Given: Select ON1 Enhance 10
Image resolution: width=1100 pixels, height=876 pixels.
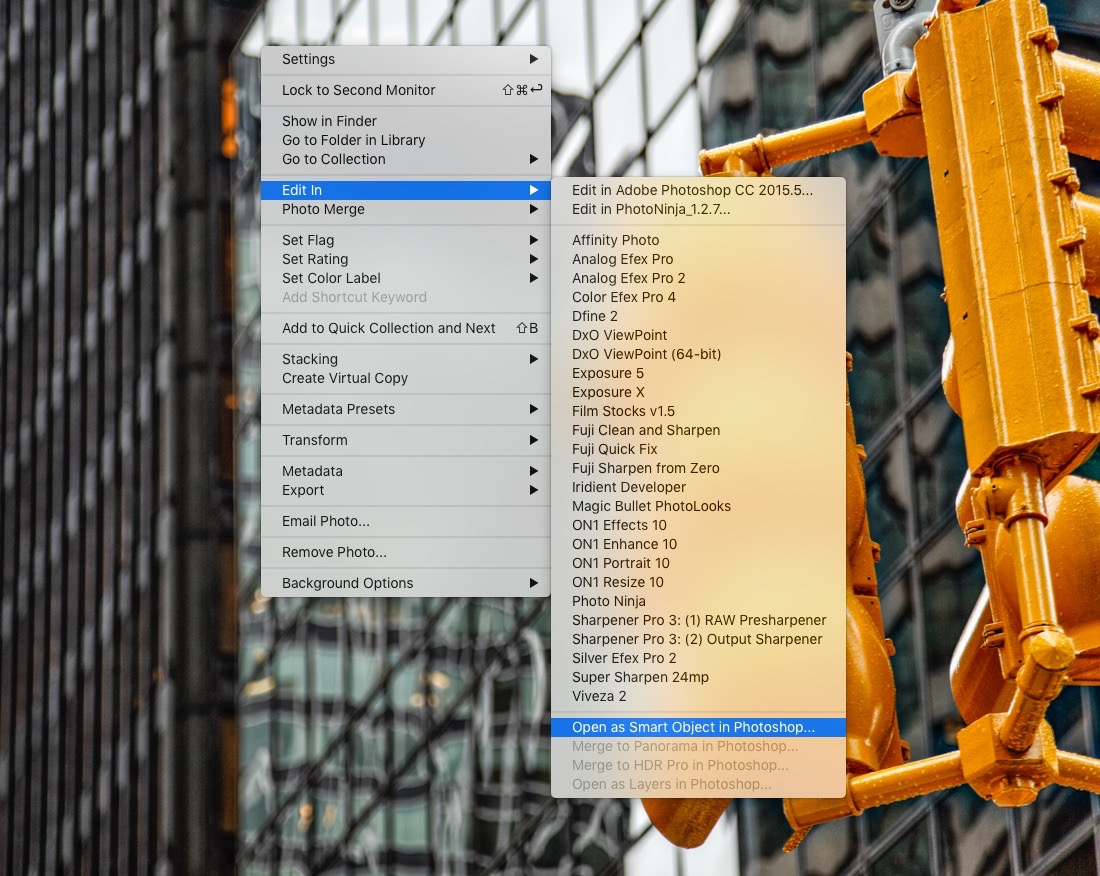Looking at the screenshot, I should click(x=698, y=544).
